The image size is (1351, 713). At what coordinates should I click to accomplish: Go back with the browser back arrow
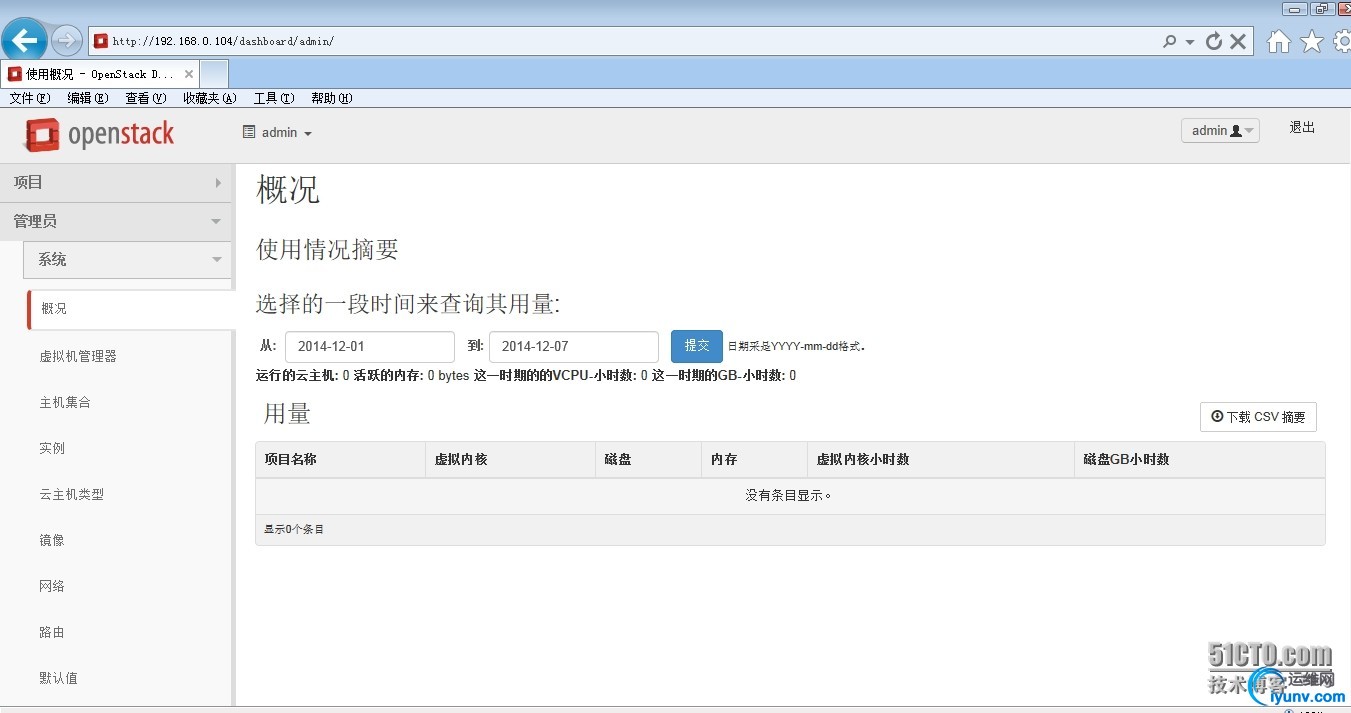(x=24, y=41)
